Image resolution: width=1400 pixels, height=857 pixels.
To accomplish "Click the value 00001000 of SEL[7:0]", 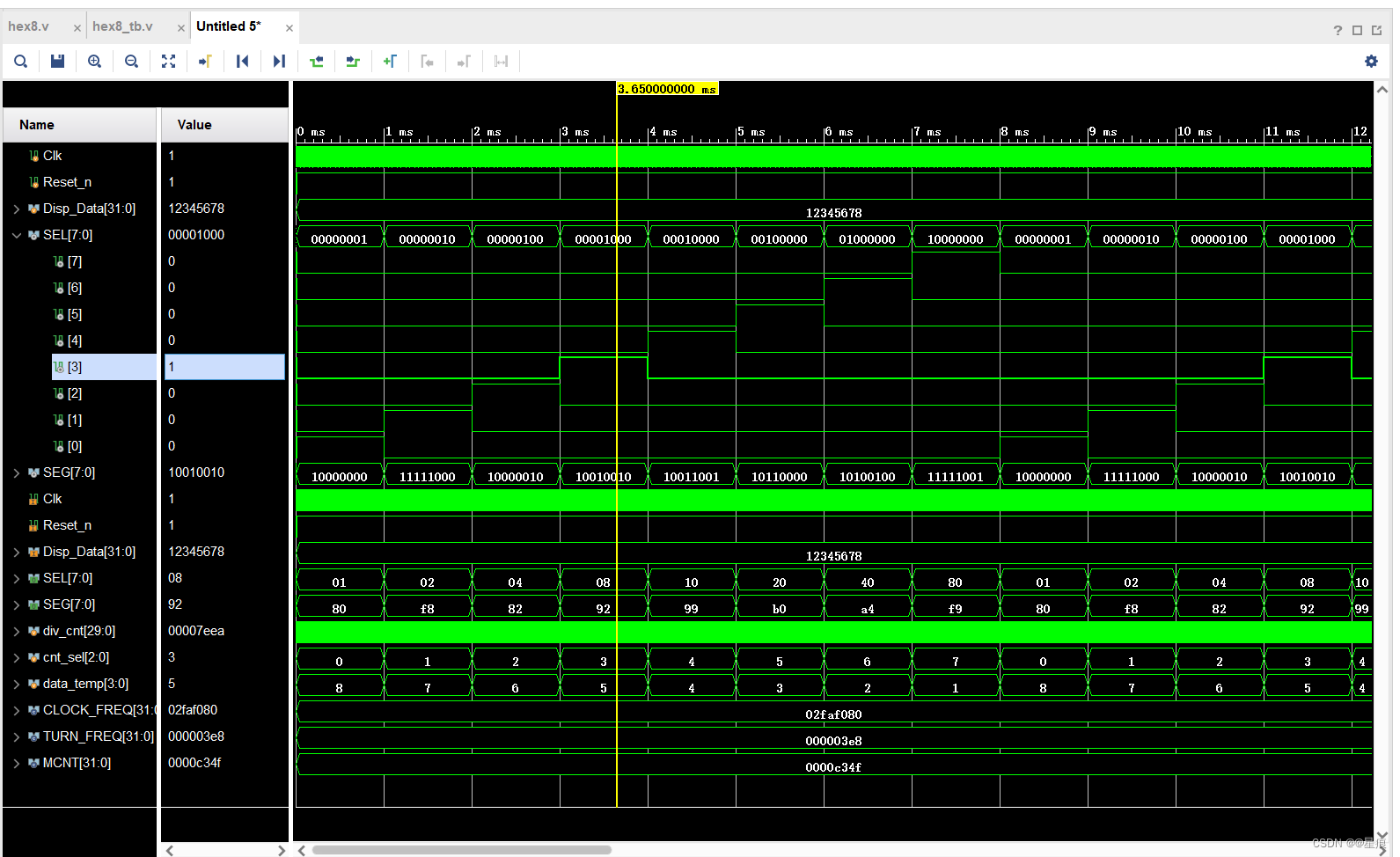I will point(196,235).
